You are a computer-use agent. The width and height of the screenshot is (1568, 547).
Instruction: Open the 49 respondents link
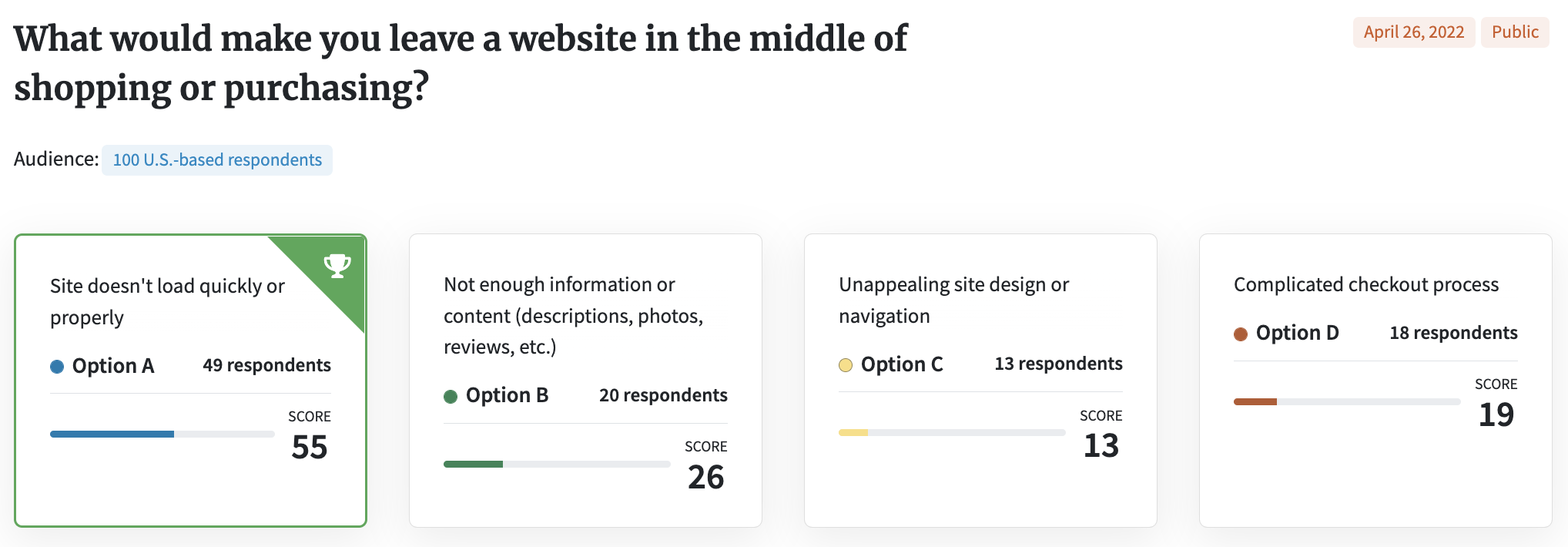(266, 365)
